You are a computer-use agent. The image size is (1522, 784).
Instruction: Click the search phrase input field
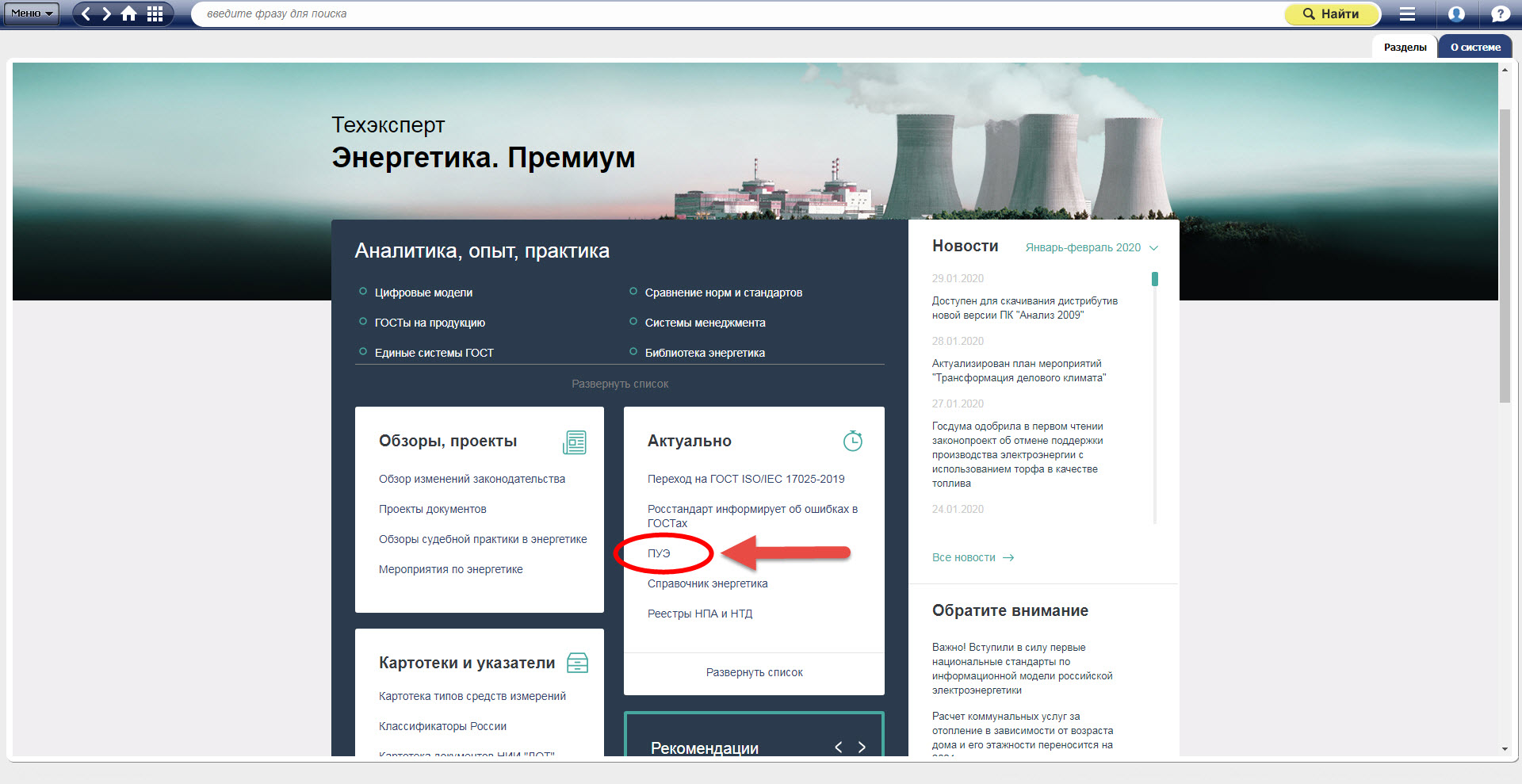(x=737, y=13)
